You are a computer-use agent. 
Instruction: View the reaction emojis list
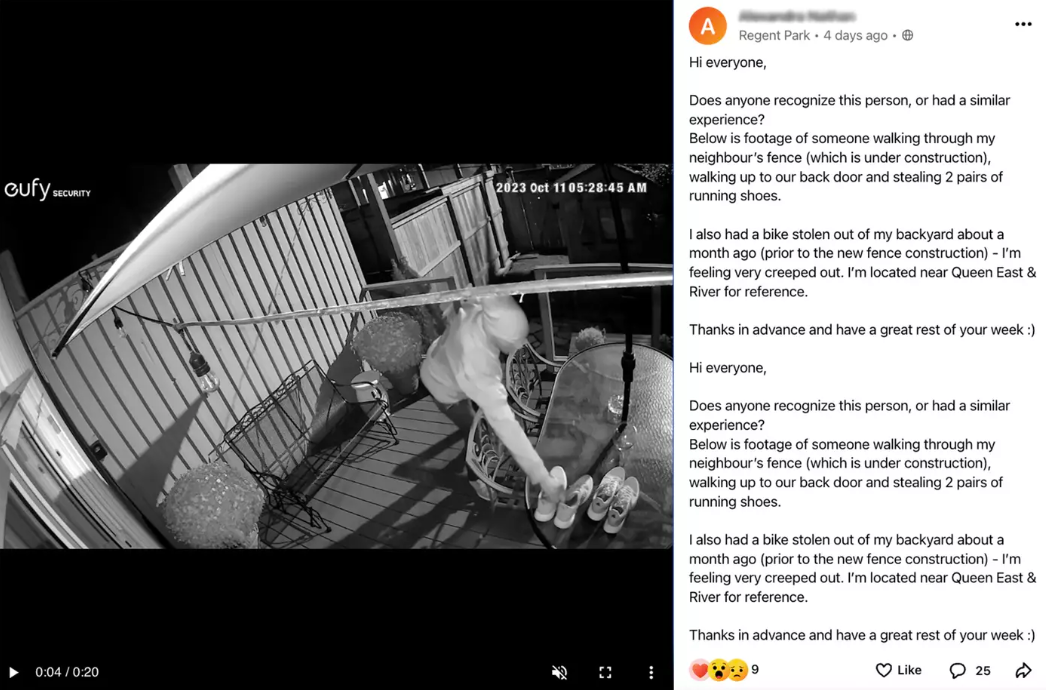click(x=718, y=669)
